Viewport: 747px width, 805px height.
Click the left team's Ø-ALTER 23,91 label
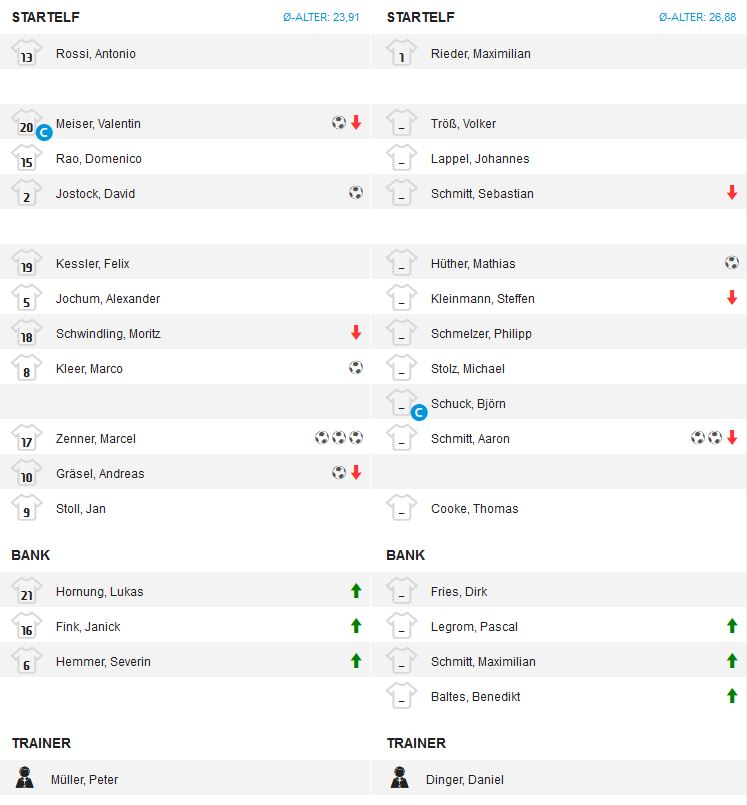coord(322,18)
